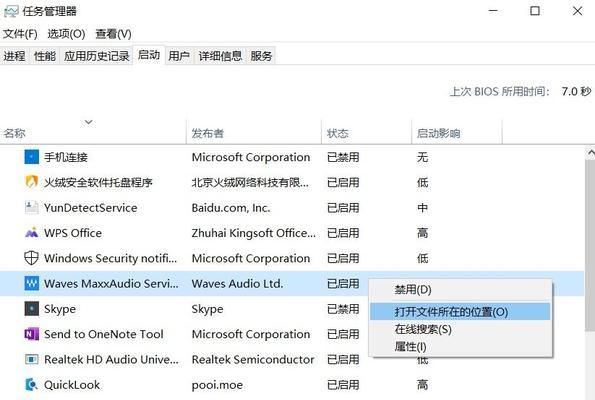Switch to the 进程 tab
This screenshot has height=400, width=595.
pos(14,56)
